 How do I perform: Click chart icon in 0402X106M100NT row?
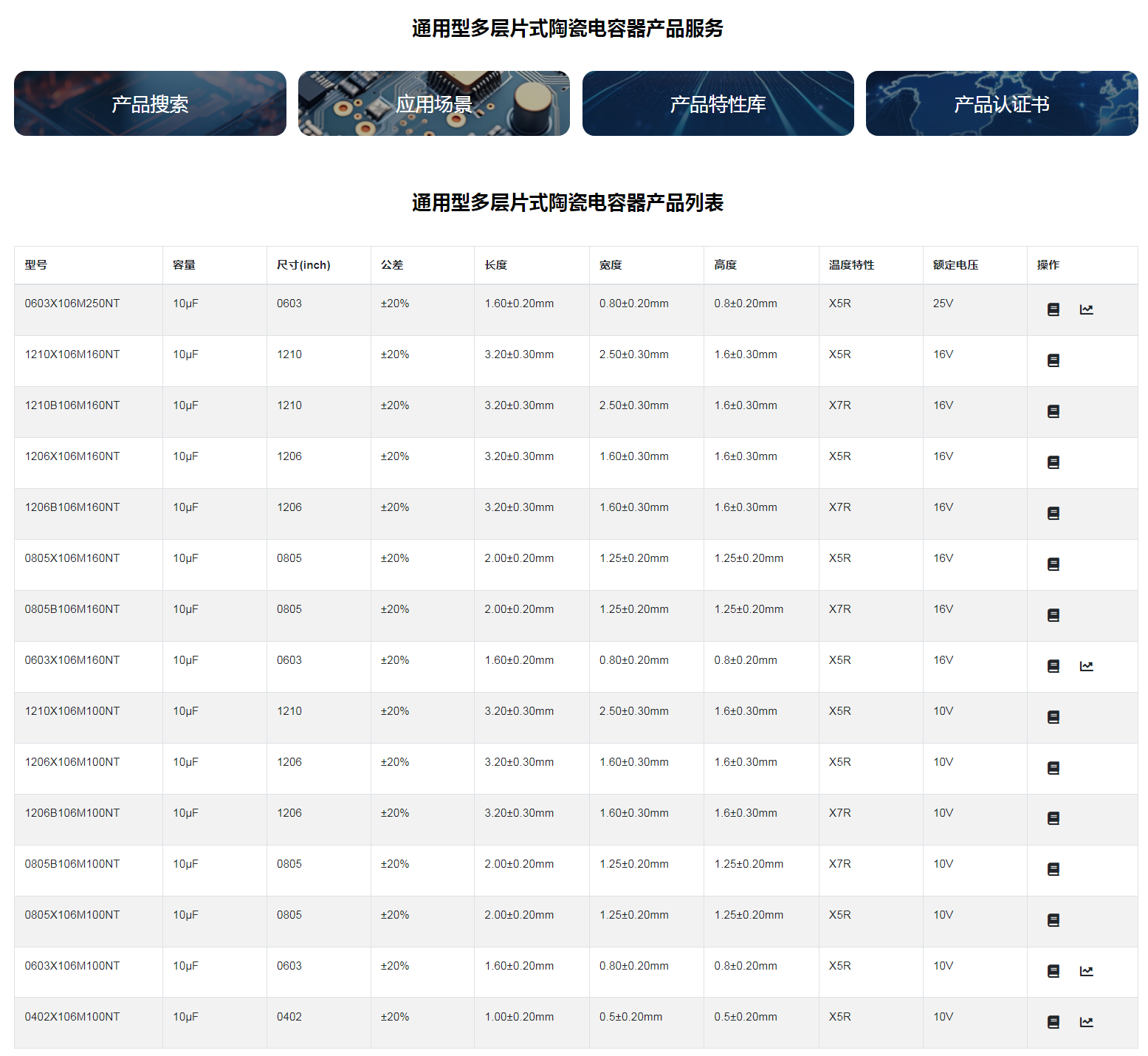pos(1086,1022)
